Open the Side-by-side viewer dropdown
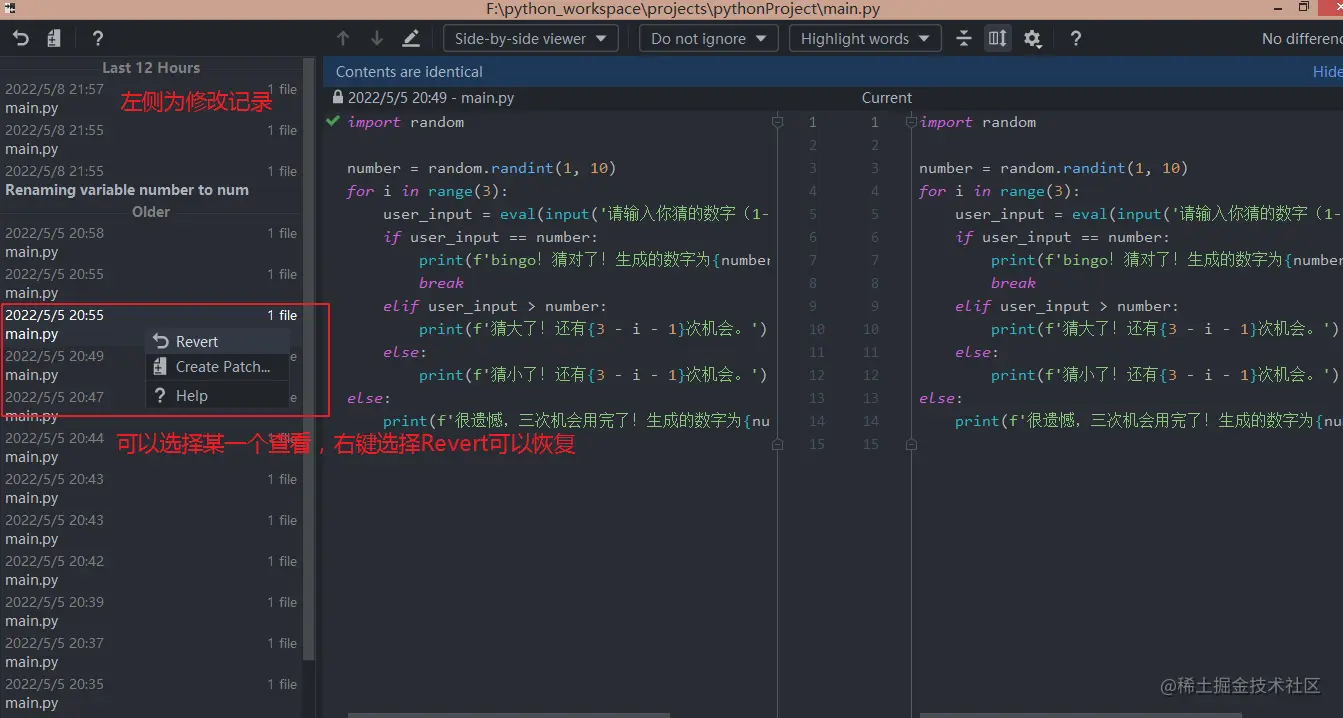The height and width of the screenshot is (718, 1343). tap(531, 38)
